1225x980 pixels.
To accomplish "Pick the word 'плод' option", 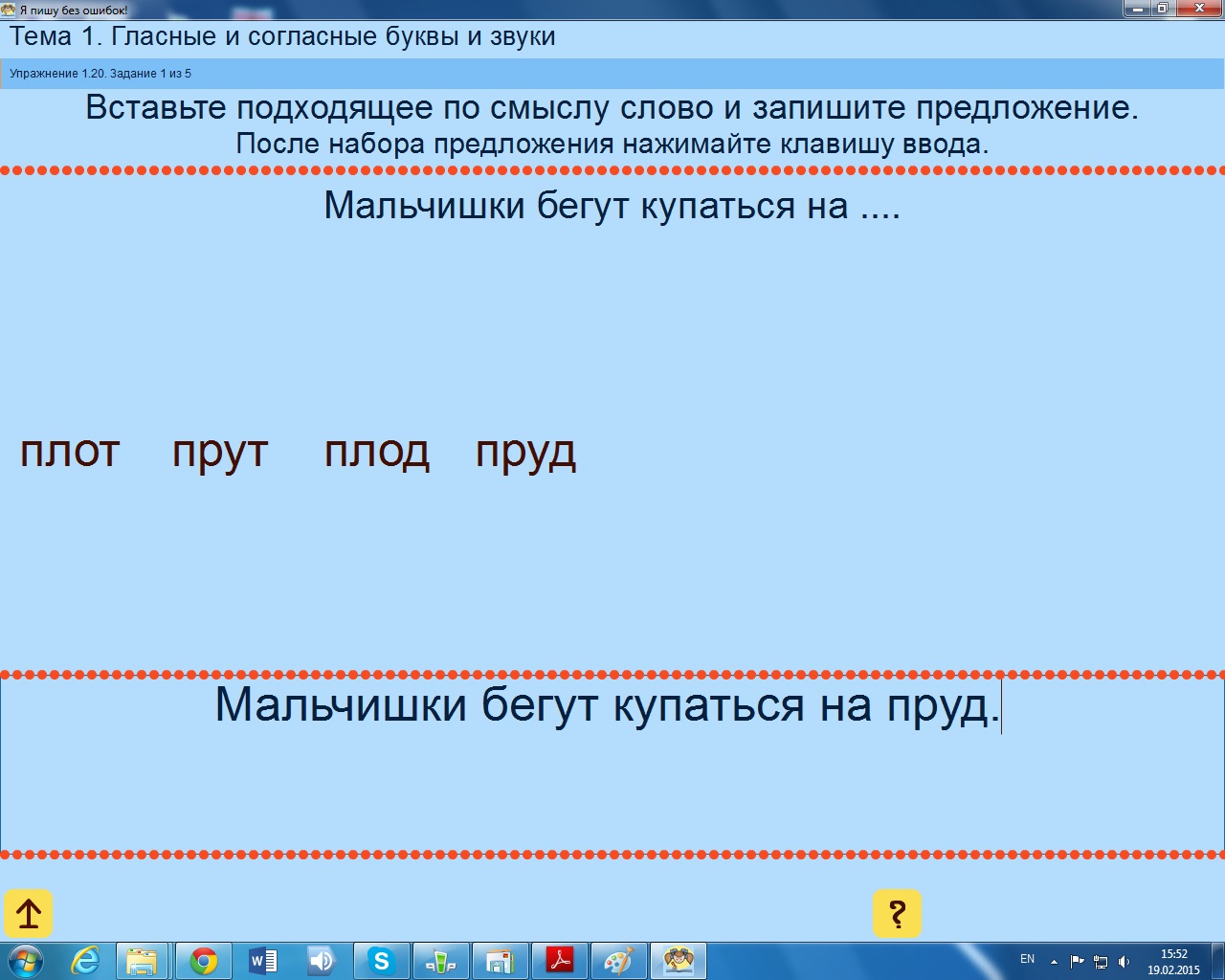I will point(377,452).
